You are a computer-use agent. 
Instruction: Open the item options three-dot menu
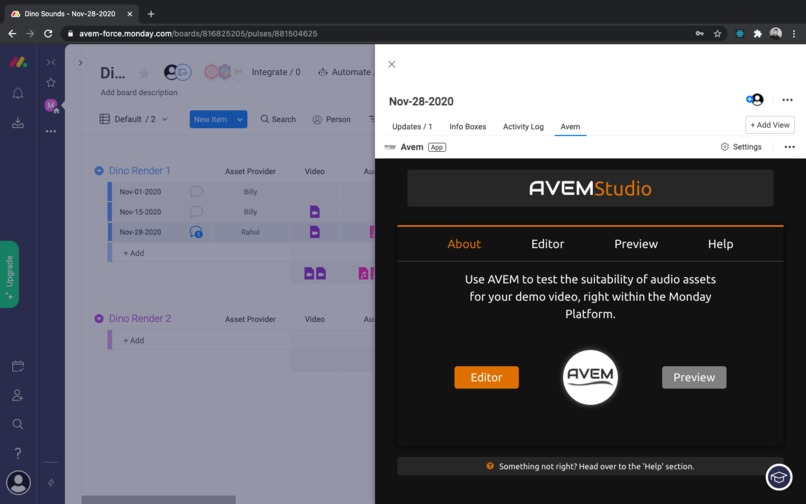click(x=787, y=100)
